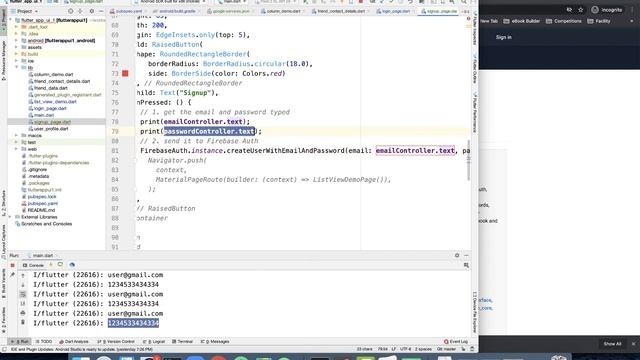640x360 pixels.
Task: Collapse the flutter_app_ui_1 root folder
Action: point(11,20)
